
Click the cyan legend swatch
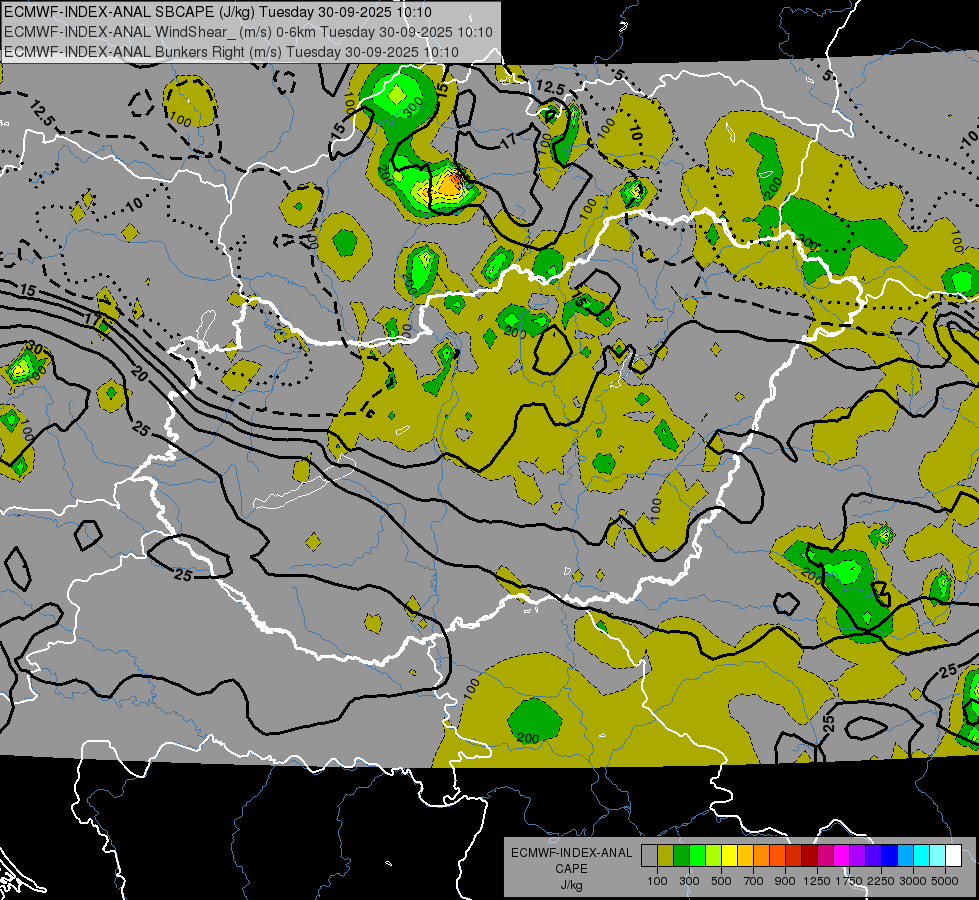coord(922,856)
